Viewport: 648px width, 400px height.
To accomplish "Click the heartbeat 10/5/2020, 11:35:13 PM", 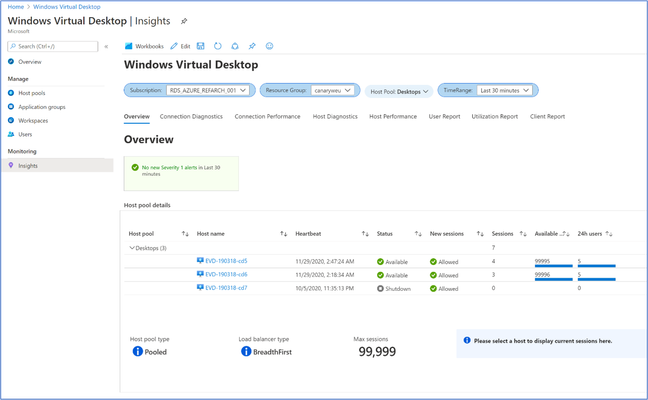I will pos(325,288).
